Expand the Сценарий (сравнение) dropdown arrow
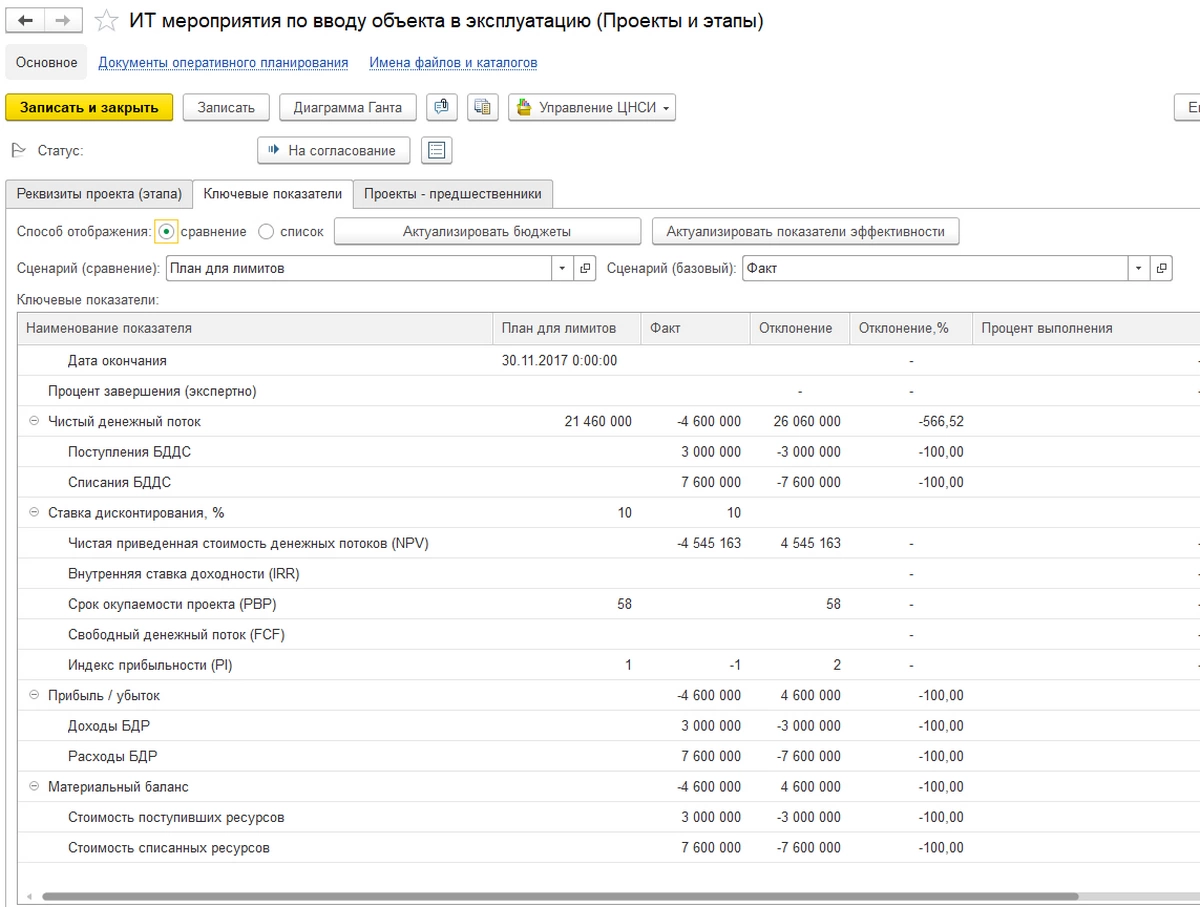Image resolution: width=1200 pixels, height=907 pixels. point(562,268)
